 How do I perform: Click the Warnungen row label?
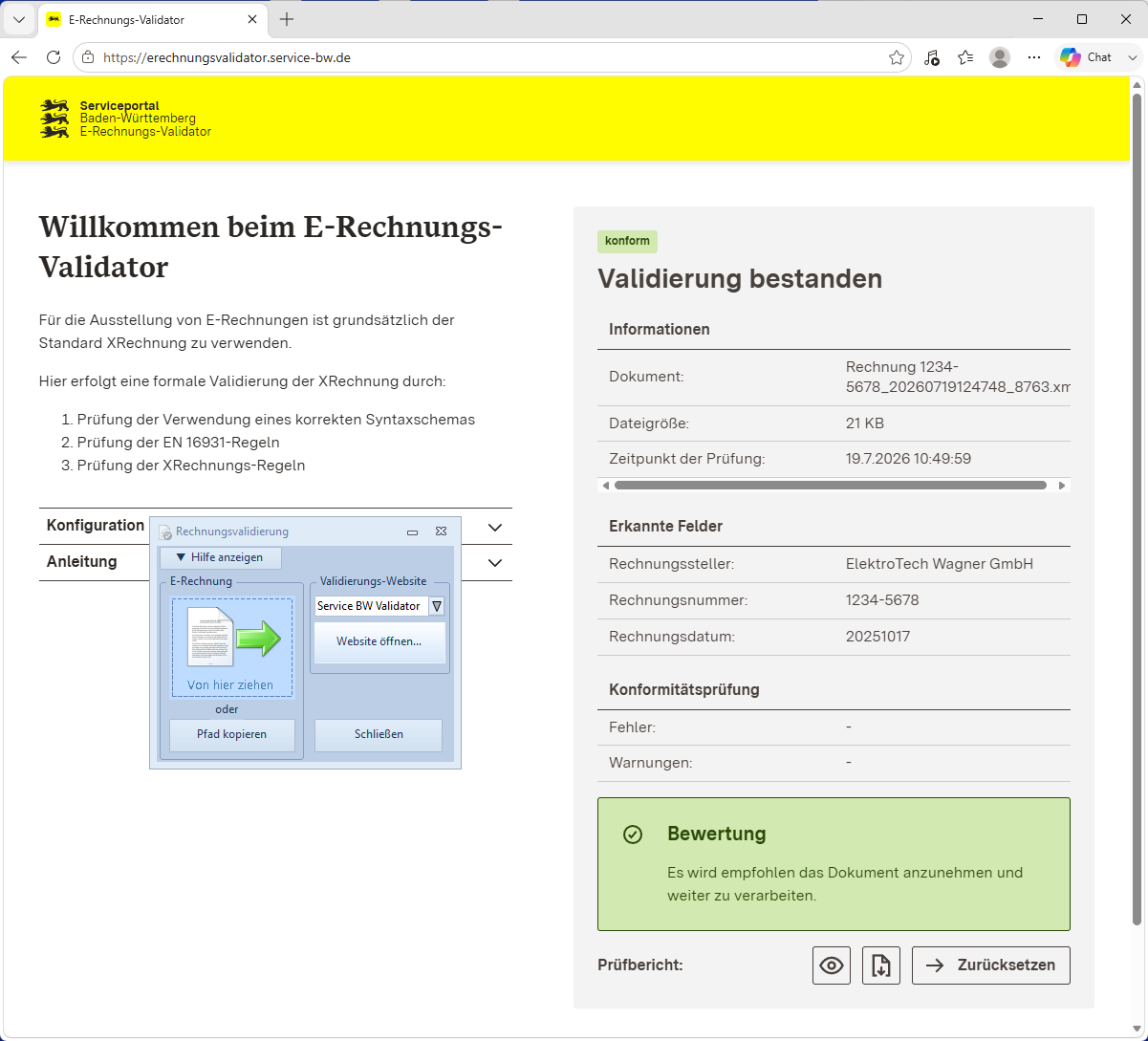point(650,763)
